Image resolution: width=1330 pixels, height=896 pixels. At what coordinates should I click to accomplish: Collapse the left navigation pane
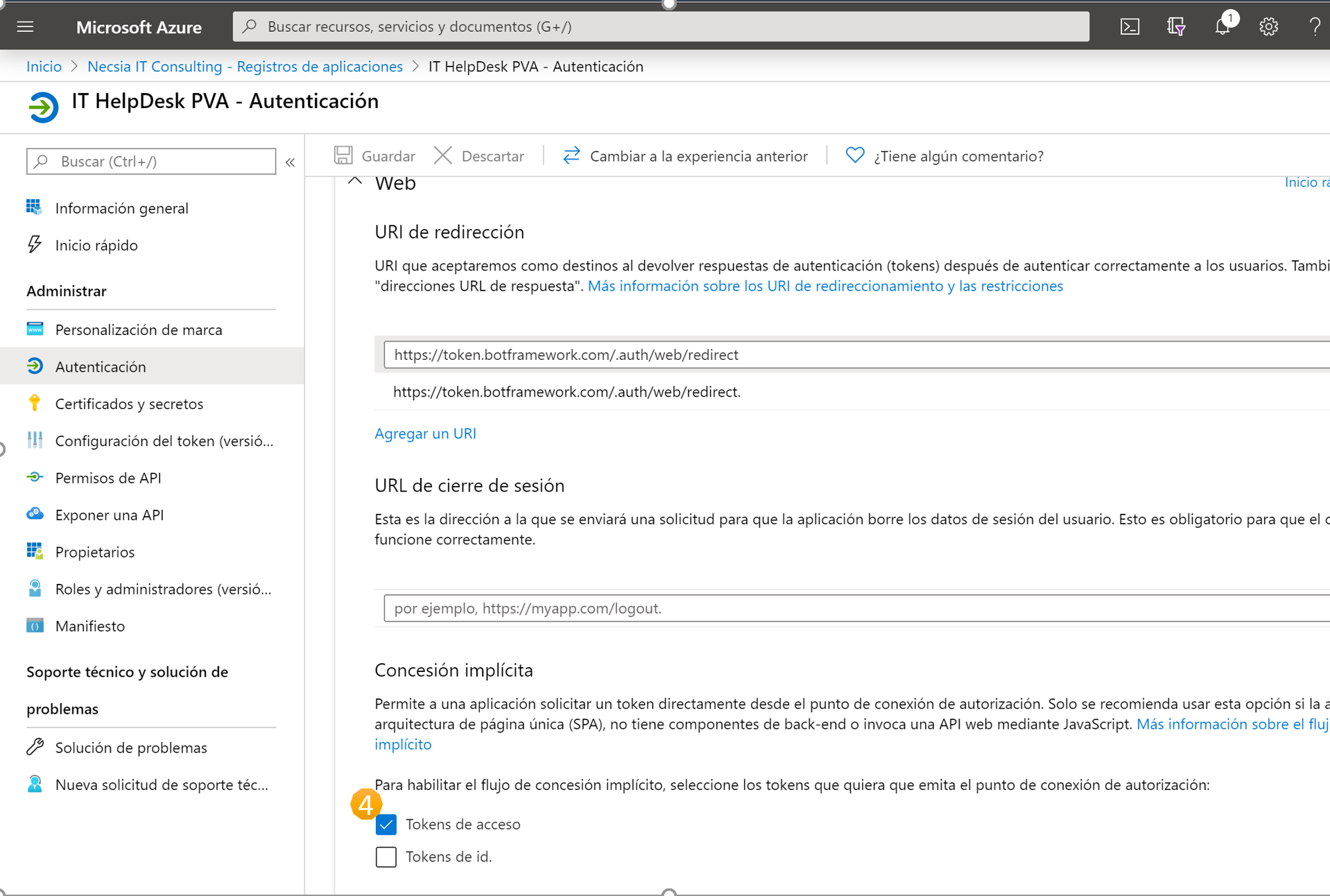click(291, 162)
